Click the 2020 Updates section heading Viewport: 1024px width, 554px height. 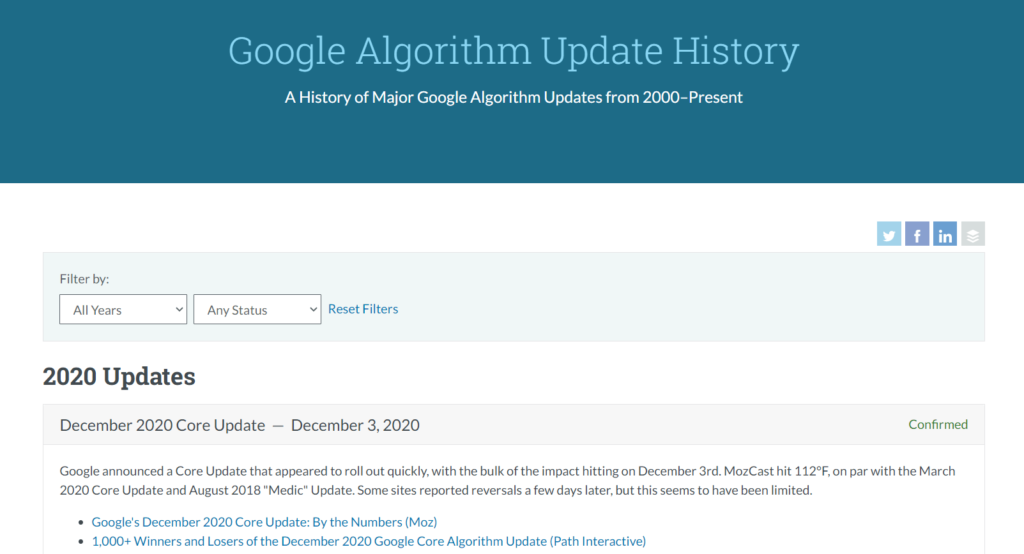click(119, 377)
